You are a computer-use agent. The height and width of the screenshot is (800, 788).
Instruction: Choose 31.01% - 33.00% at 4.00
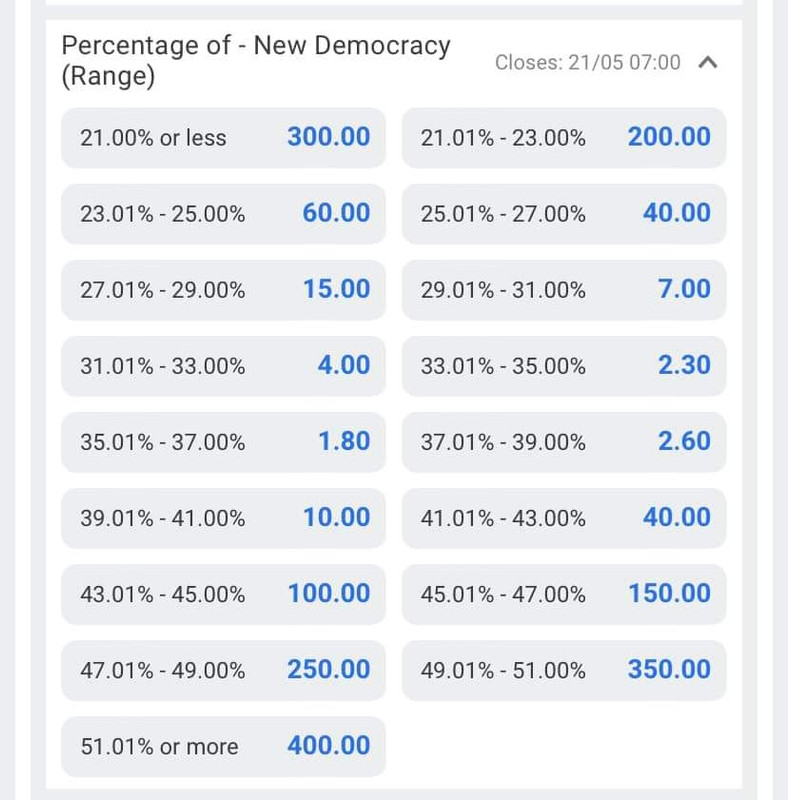(x=223, y=366)
